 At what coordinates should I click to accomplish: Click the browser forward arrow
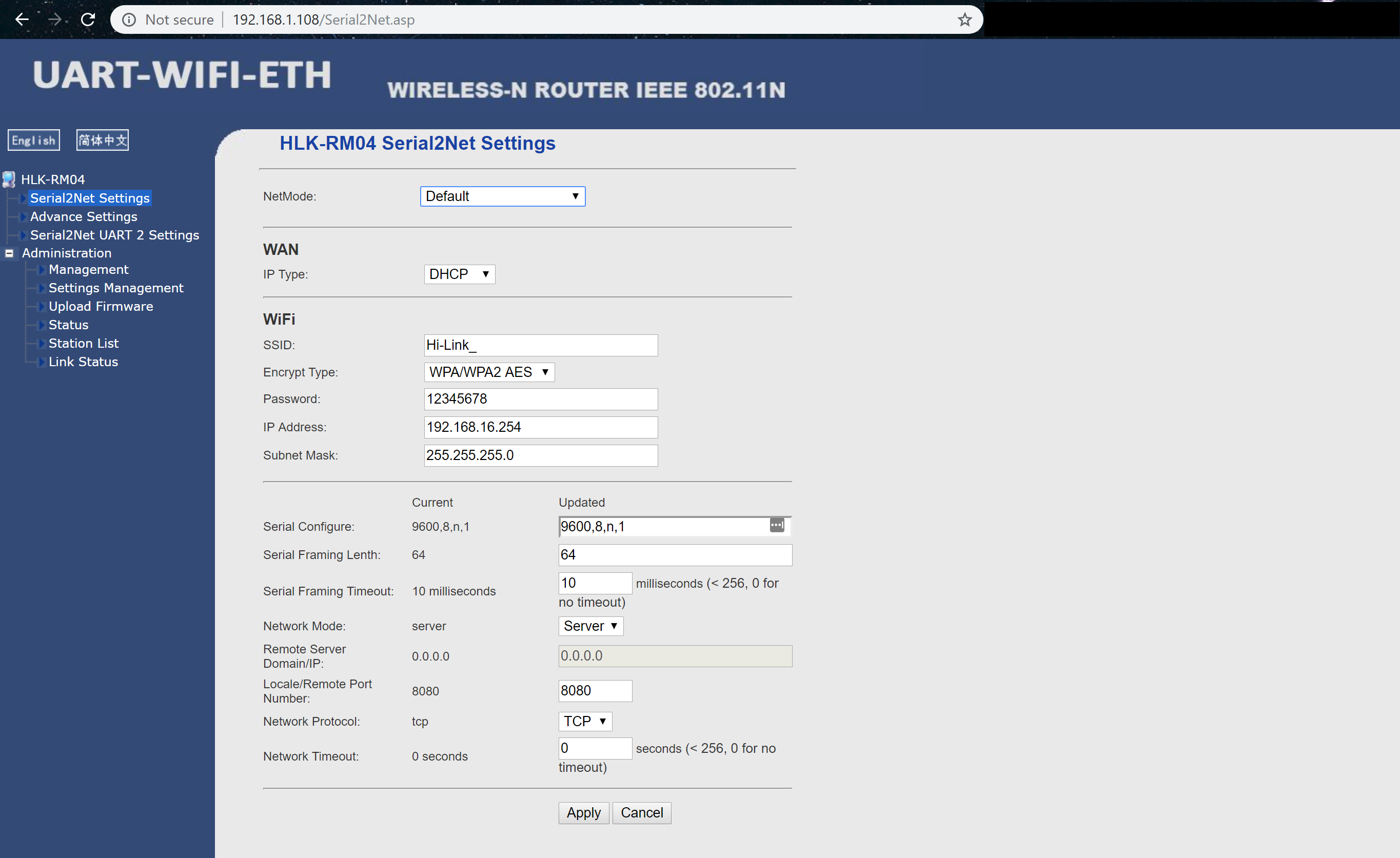point(54,20)
